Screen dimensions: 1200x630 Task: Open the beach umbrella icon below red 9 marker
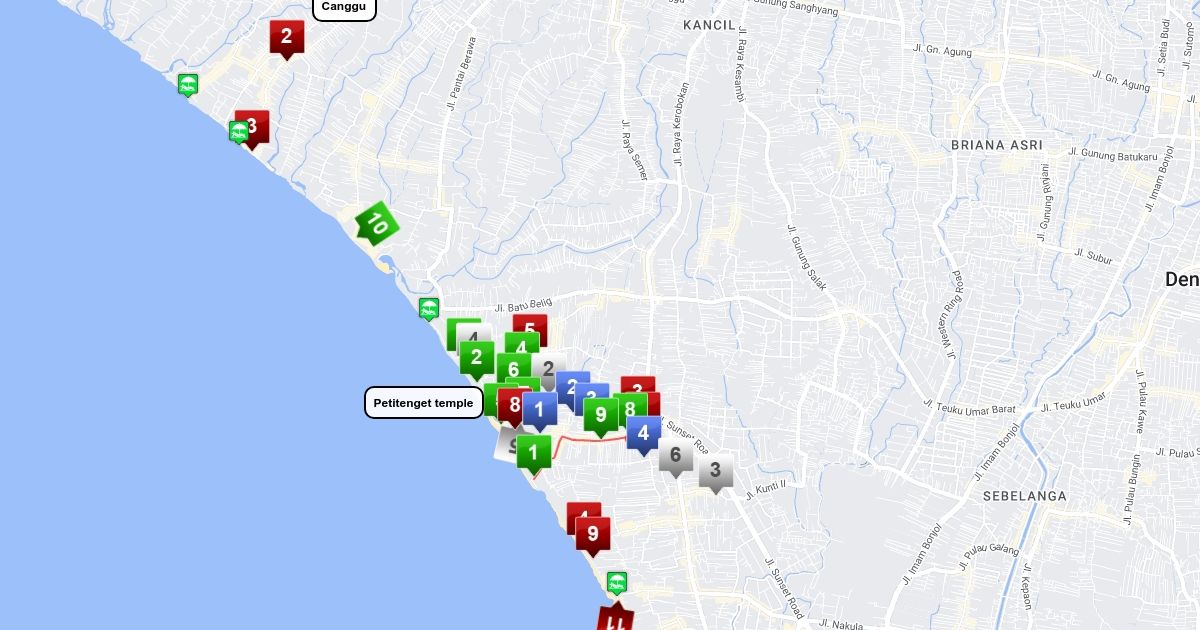coord(617,584)
